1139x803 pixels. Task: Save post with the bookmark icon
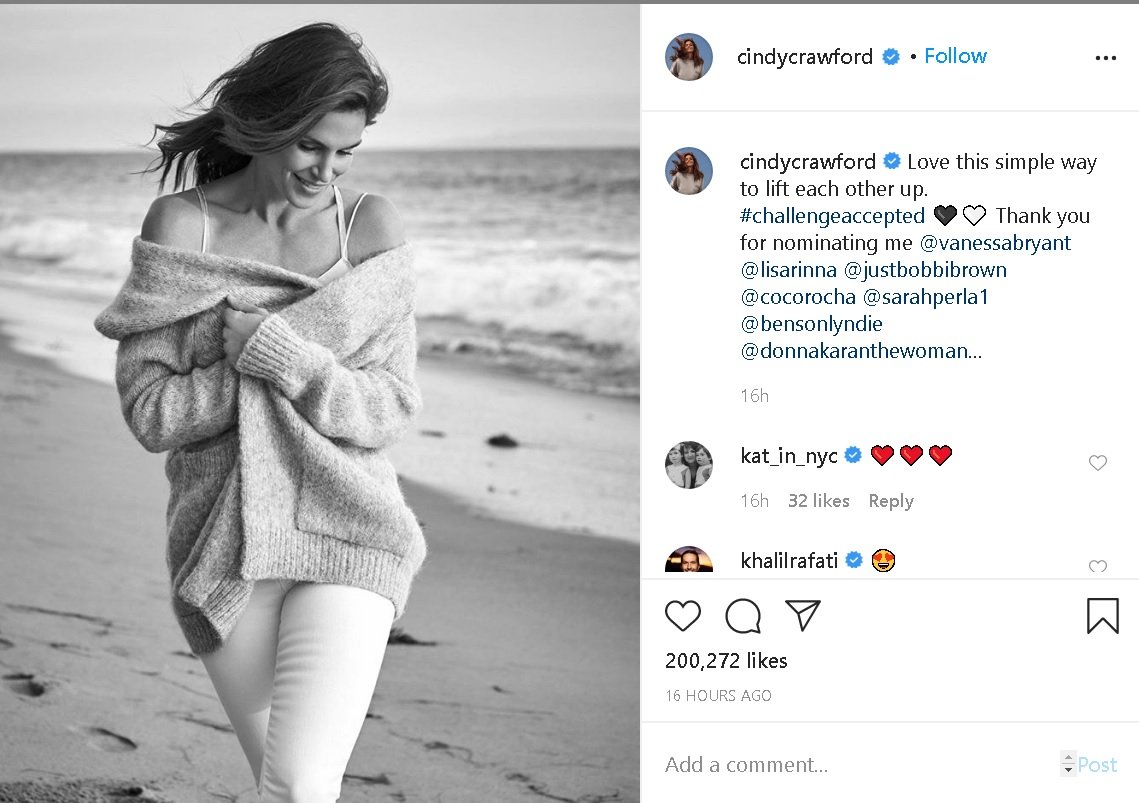point(1102,616)
